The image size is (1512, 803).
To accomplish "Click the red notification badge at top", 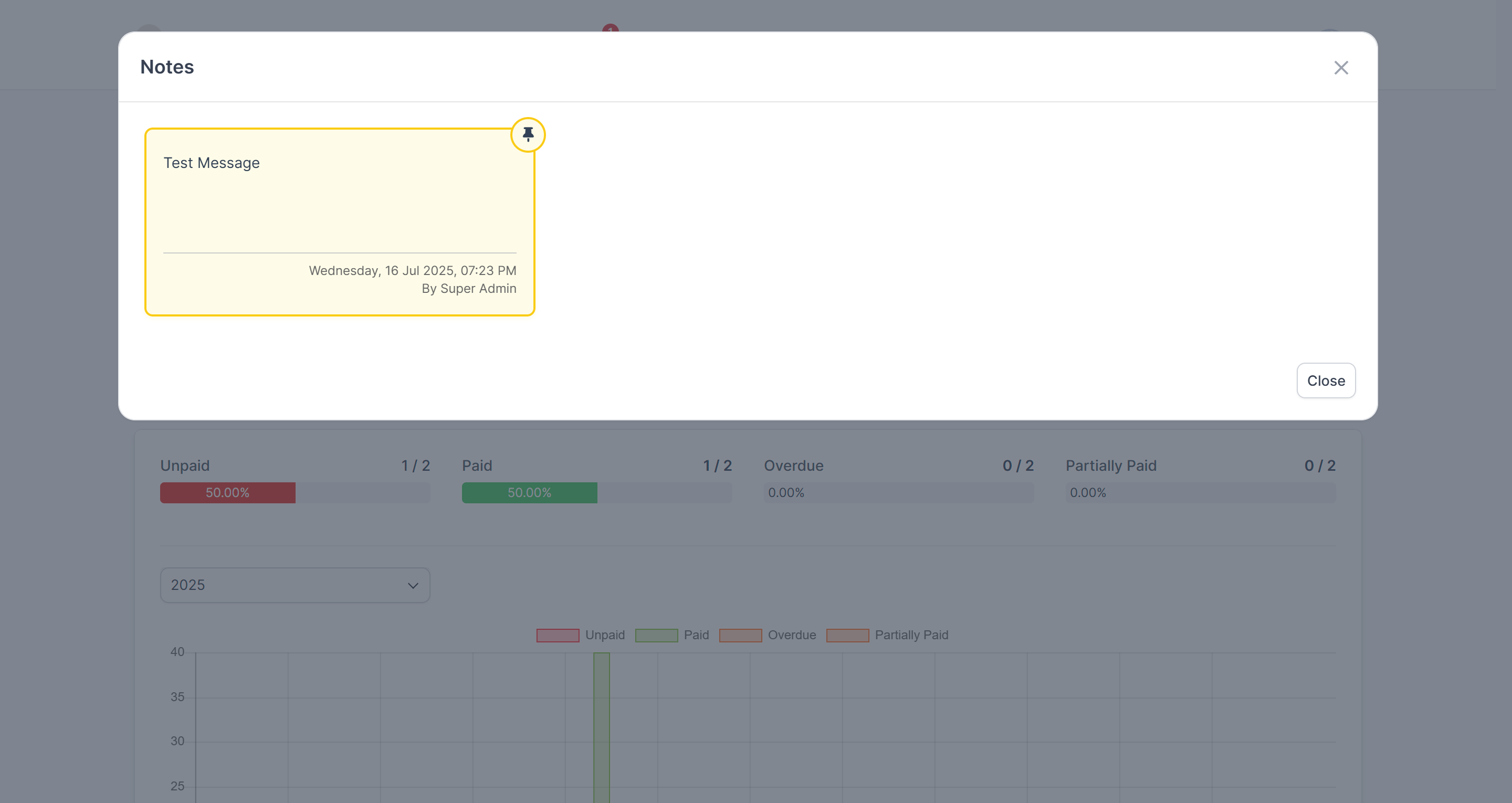I will click(x=610, y=28).
